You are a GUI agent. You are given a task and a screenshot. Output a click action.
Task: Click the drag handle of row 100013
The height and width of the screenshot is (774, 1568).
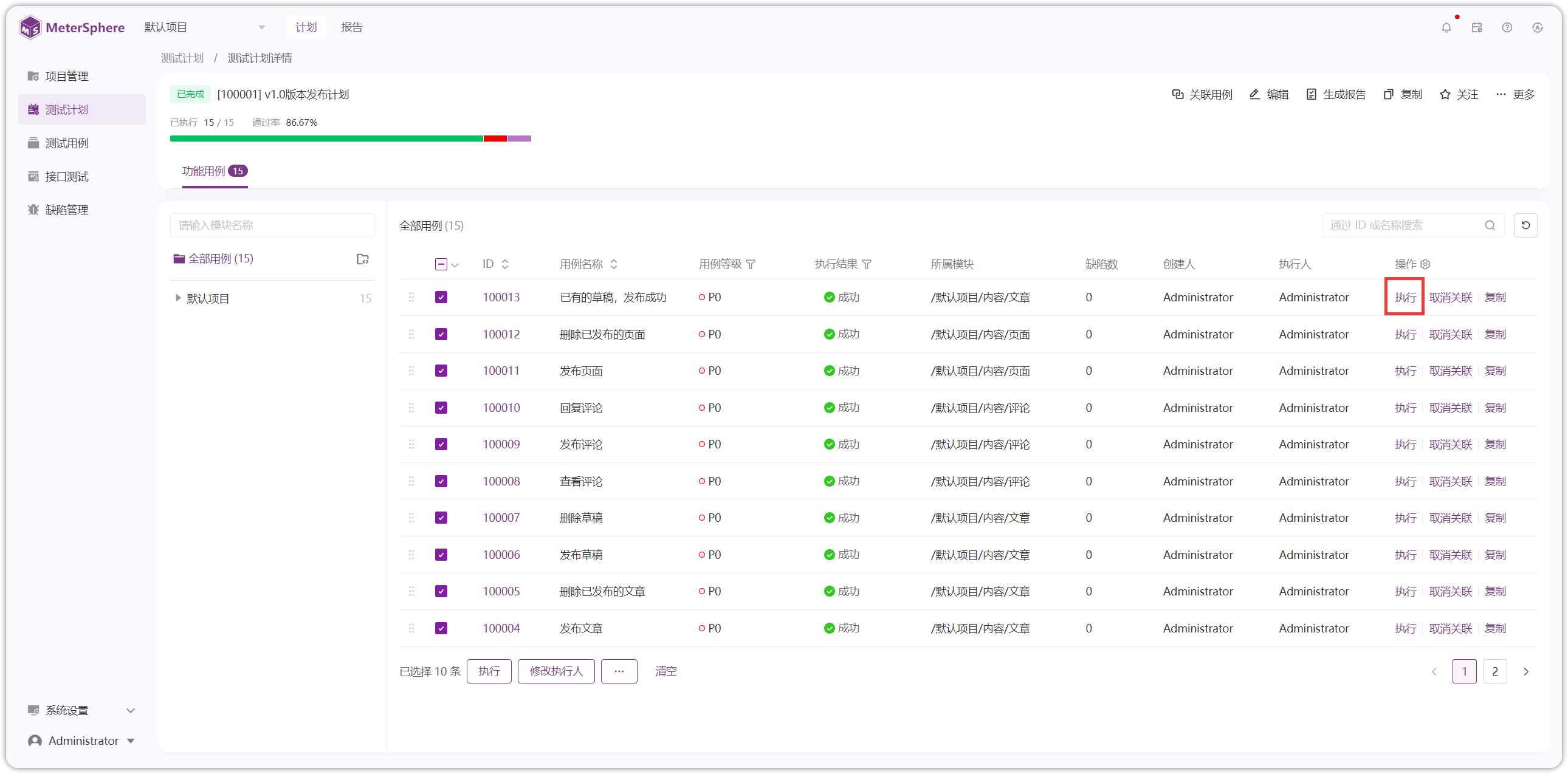pos(411,297)
